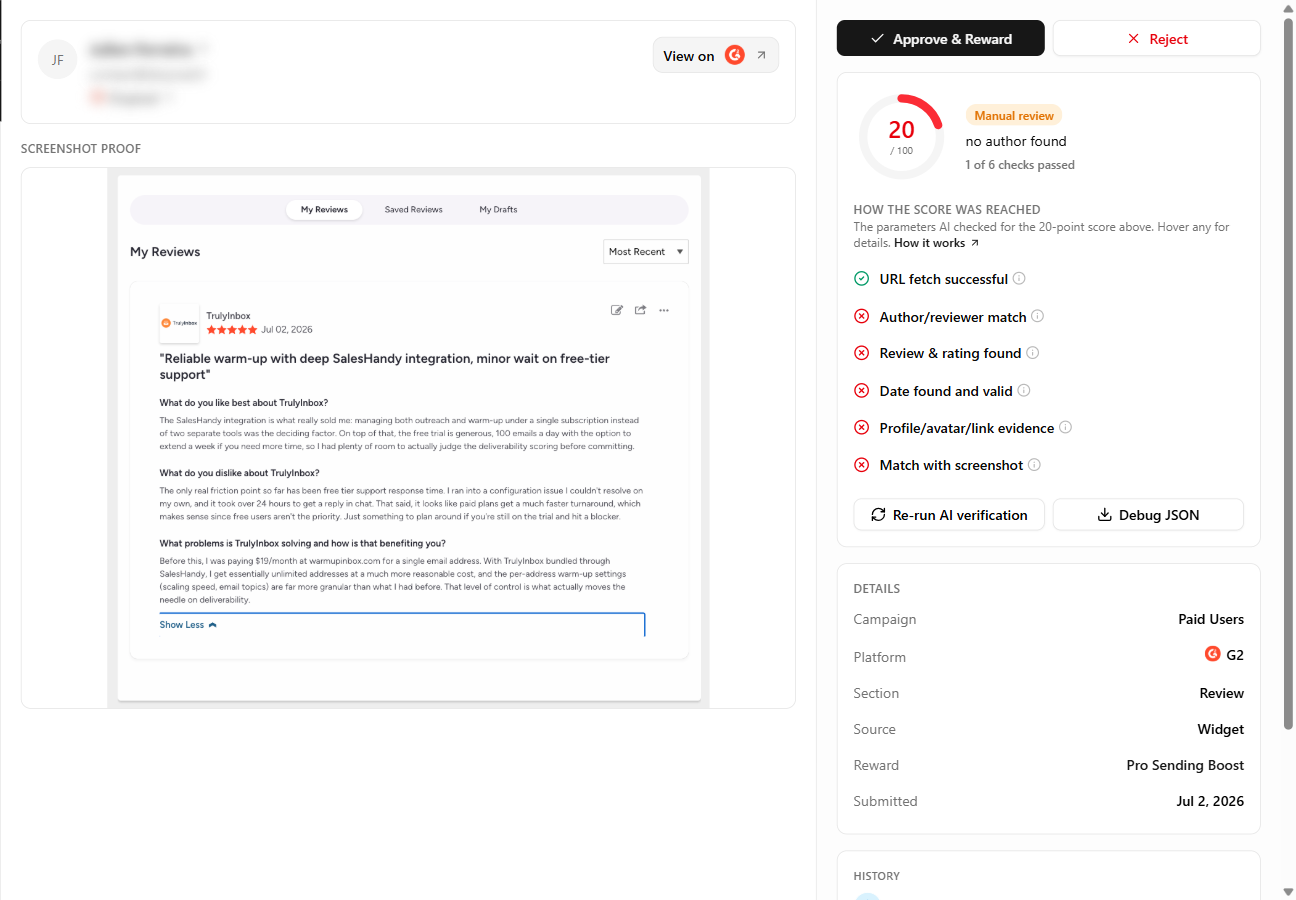Click the five-star rating in the review
1296x900 pixels.
tap(232, 330)
